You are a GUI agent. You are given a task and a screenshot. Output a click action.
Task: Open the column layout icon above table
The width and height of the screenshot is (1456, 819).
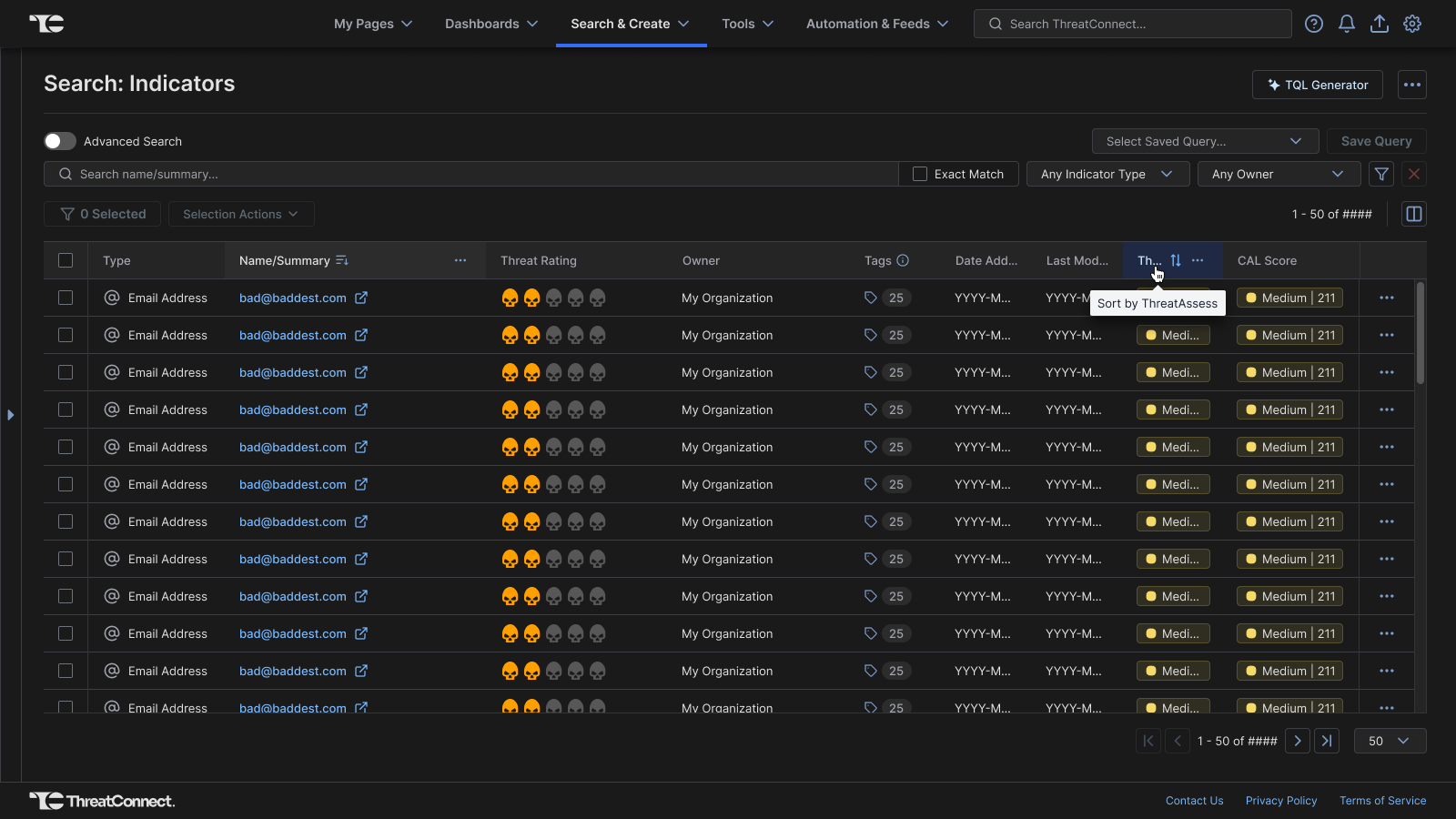tap(1413, 214)
